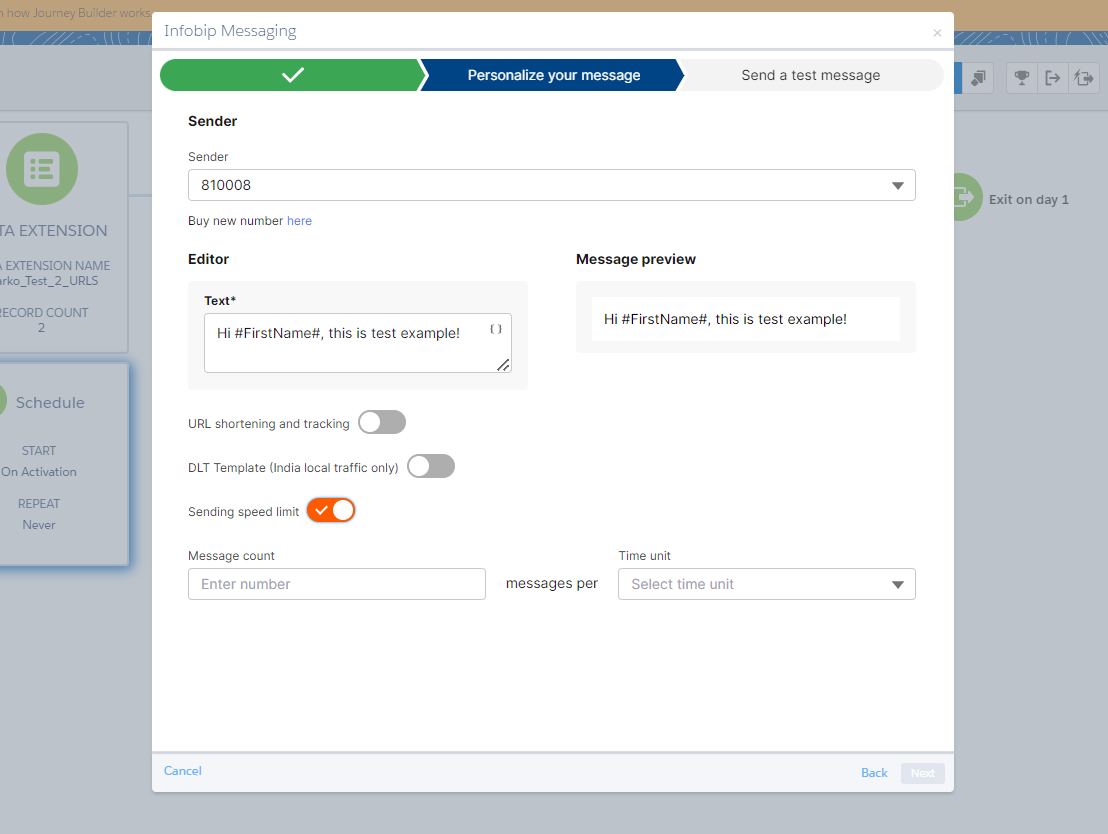Viewport: 1108px width, 834px height.
Task: Click the Data Extension list icon on canvas
Action: [42, 169]
